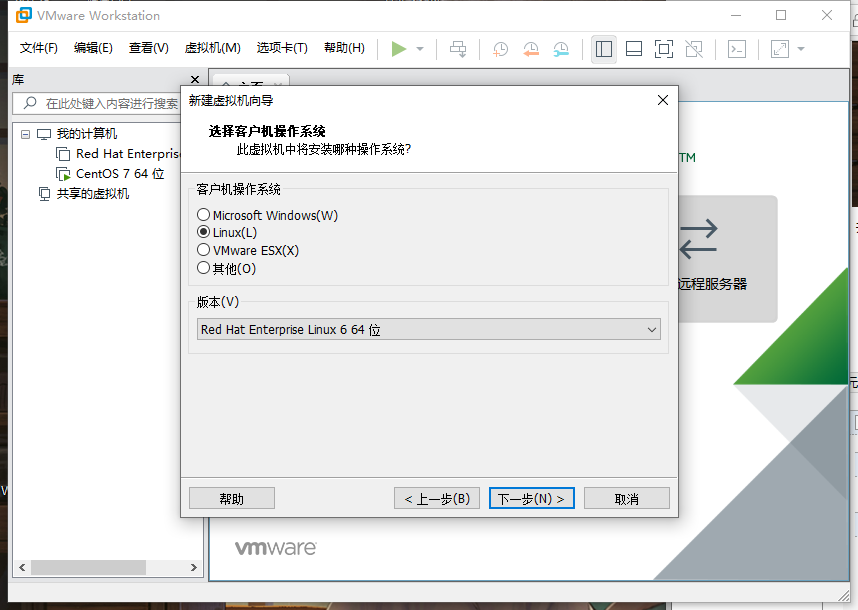Click the green Power On play icon
The height and width of the screenshot is (610, 858).
tap(399, 49)
